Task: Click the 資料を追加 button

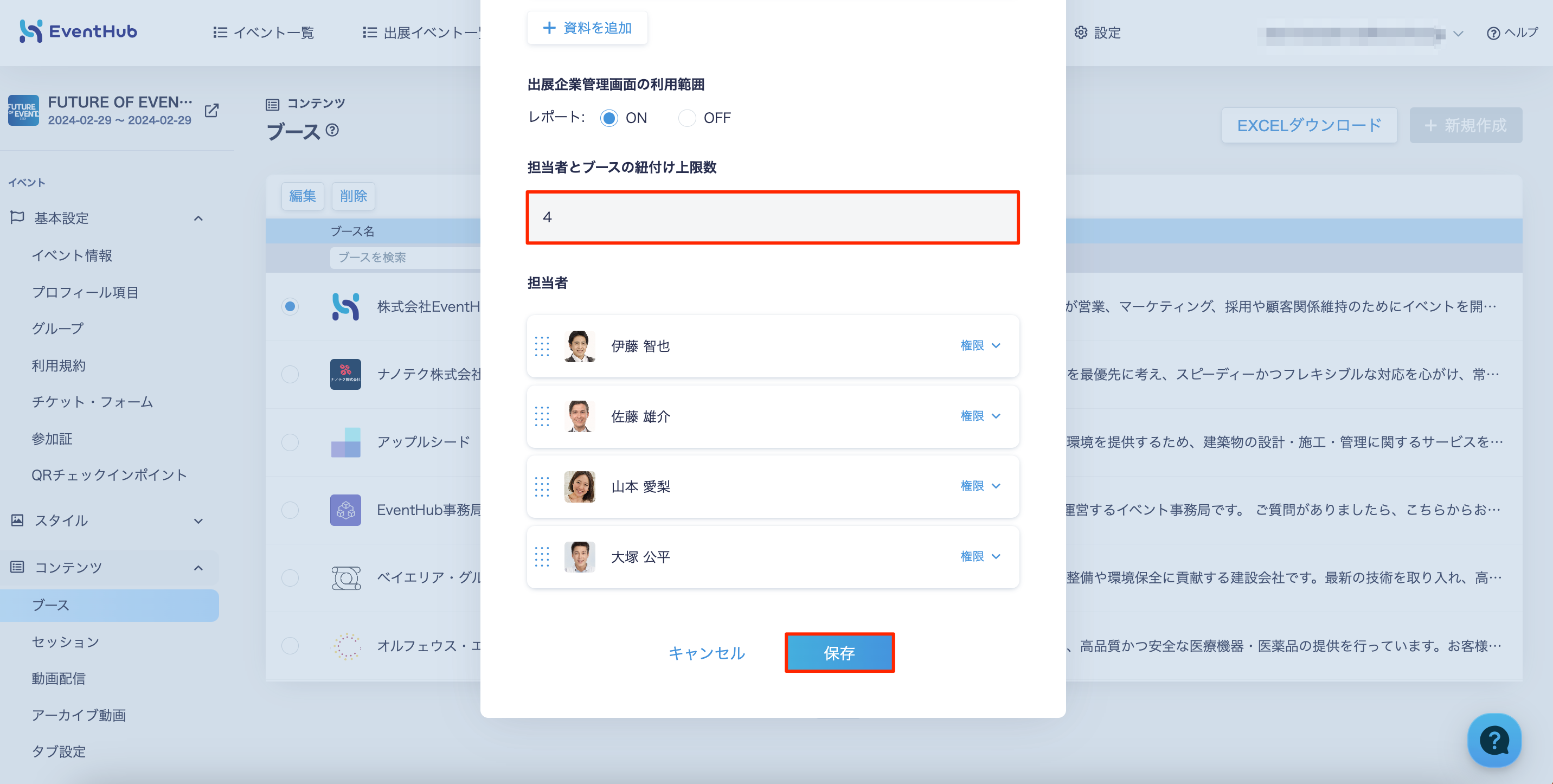Action: (x=587, y=28)
